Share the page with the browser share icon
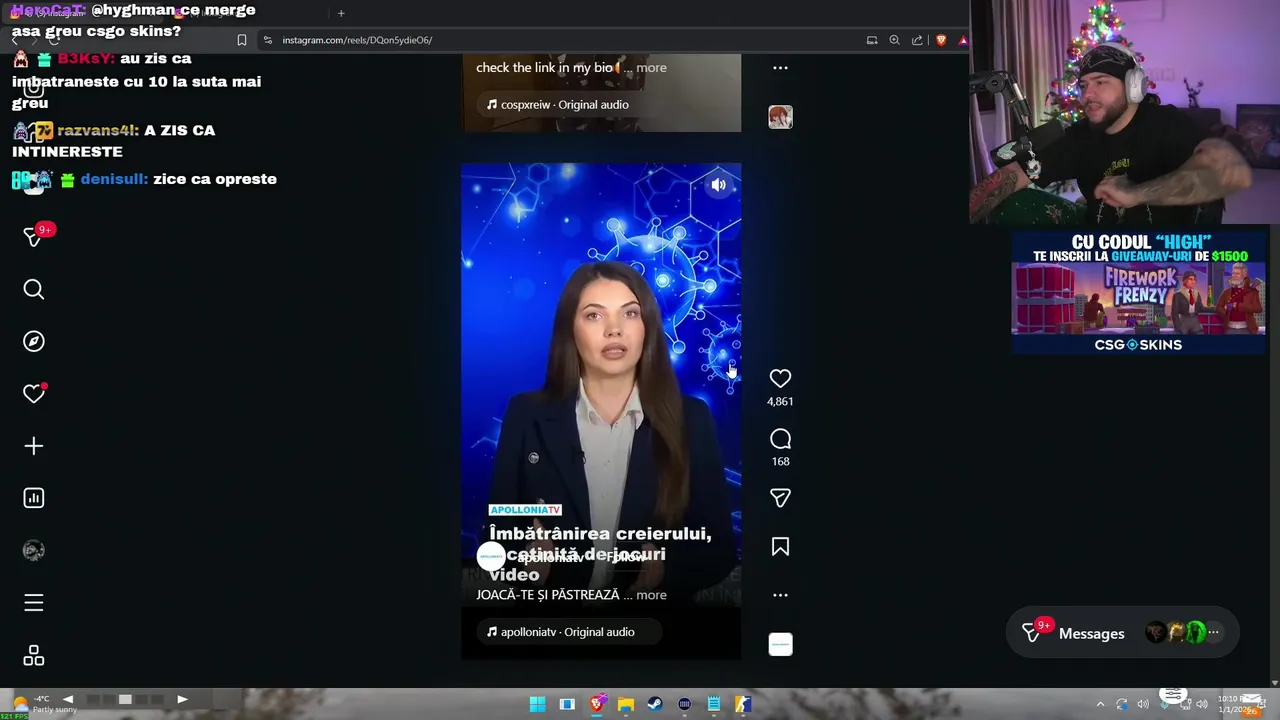 [917, 40]
